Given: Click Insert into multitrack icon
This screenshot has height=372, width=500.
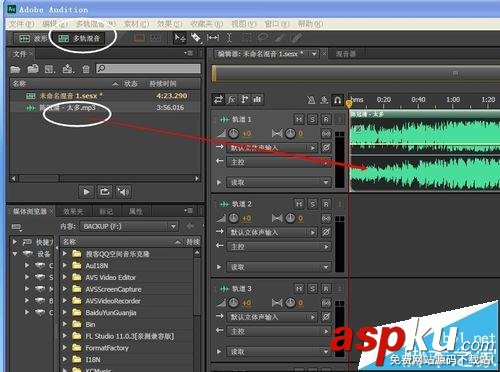Looking at the screenshot, I should (x=68, y=69).
